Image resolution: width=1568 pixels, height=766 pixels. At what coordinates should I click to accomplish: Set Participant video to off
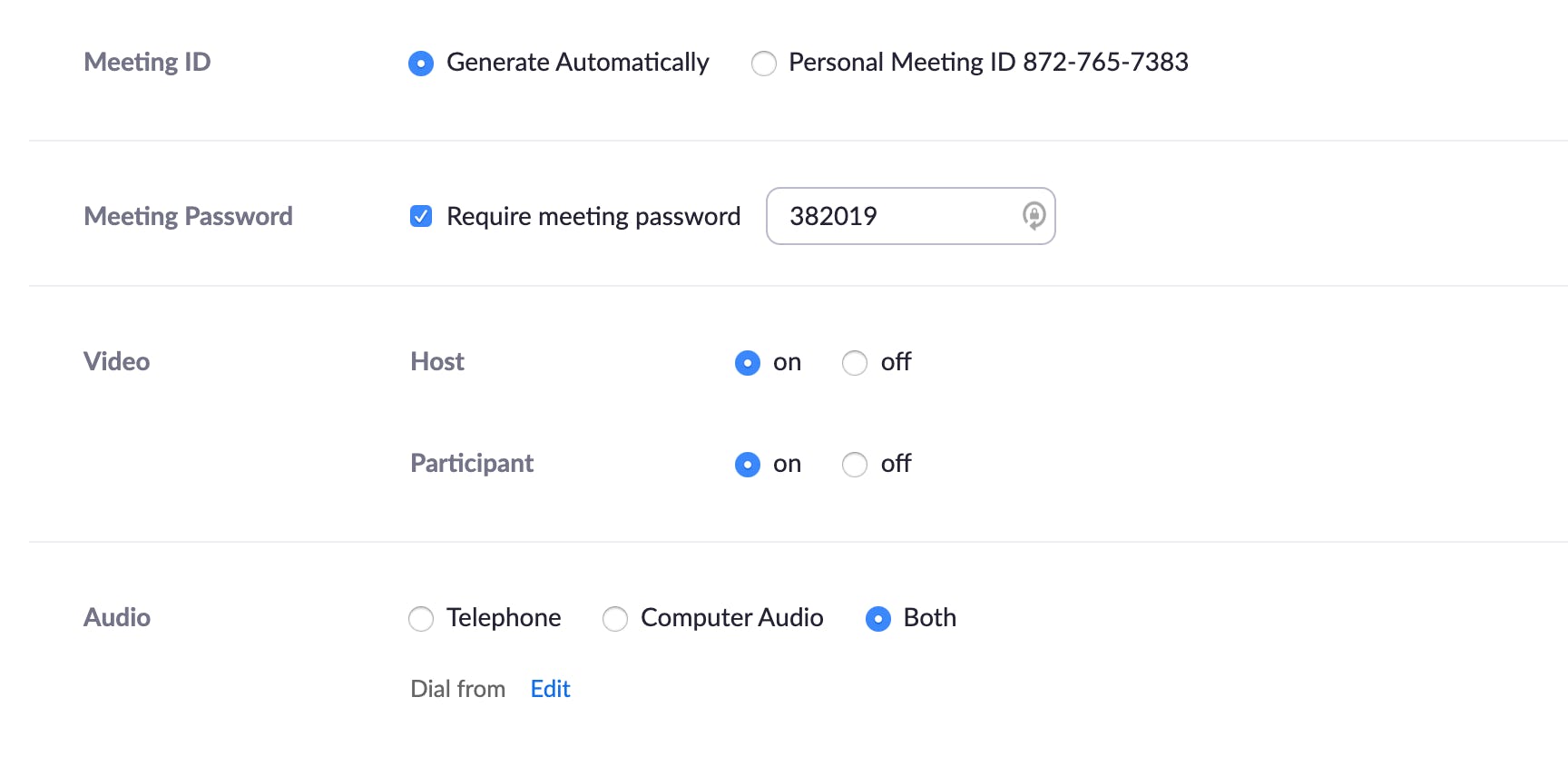854,464
